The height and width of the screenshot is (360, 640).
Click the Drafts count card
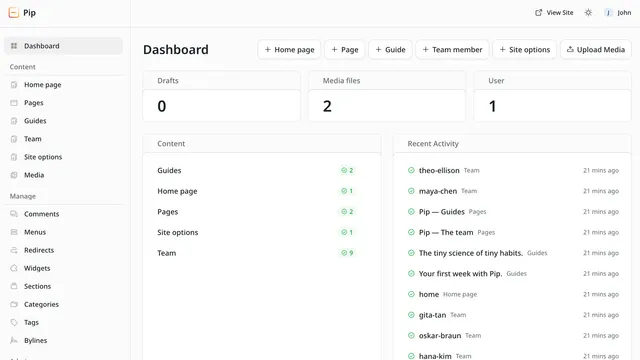tap(222, 96)
